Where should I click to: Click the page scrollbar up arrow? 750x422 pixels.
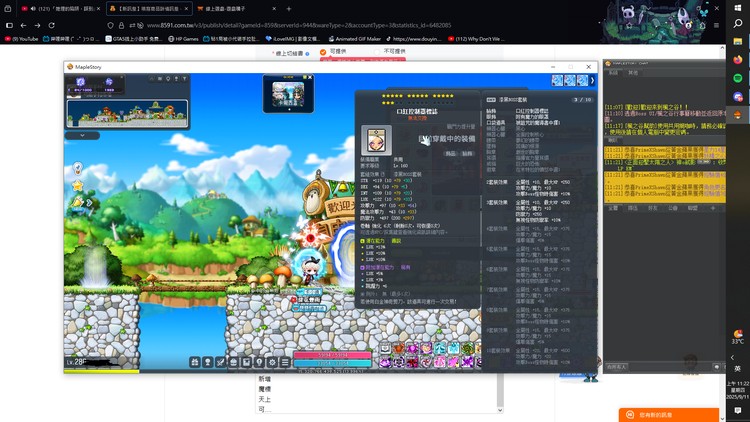coord(722,48)
